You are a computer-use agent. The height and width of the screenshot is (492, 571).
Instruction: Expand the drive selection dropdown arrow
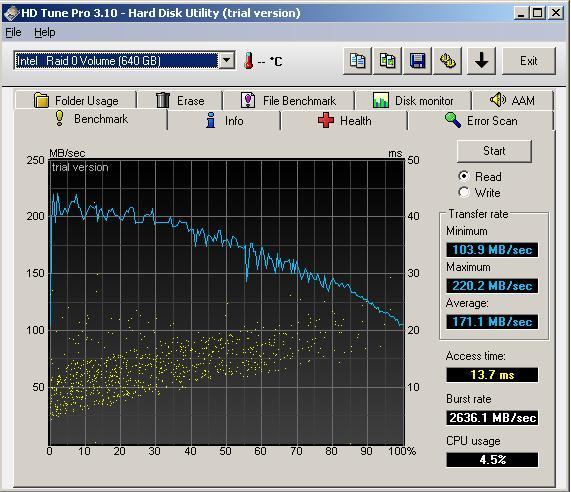pyautogui.click(x=227, y=60)
